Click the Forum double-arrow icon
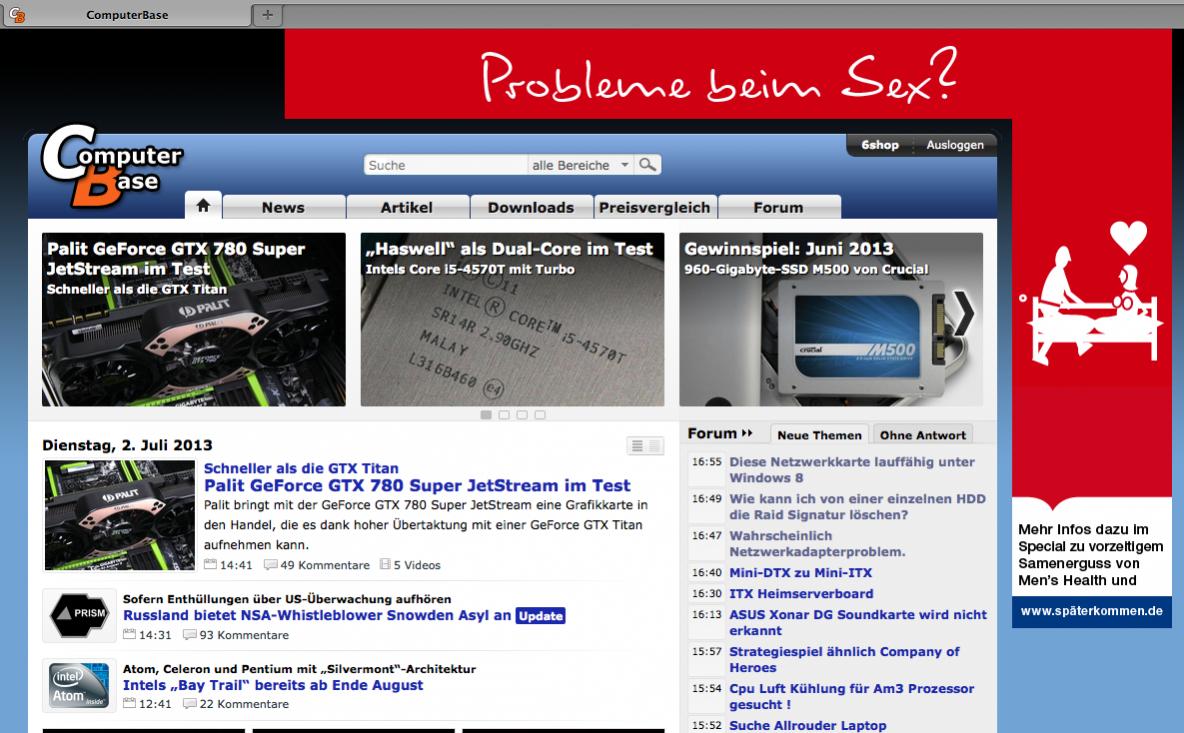 point(747,433)
